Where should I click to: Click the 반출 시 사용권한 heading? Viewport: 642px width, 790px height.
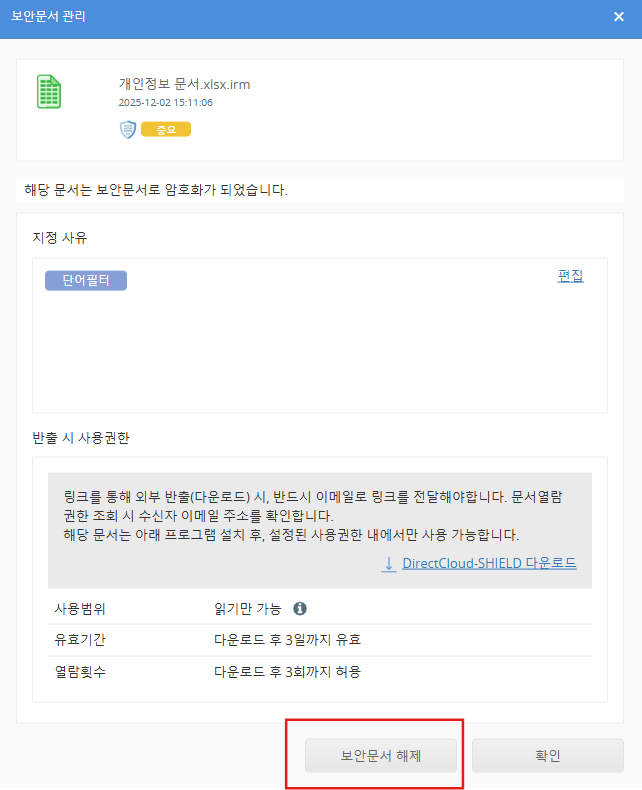coord(81,437)
